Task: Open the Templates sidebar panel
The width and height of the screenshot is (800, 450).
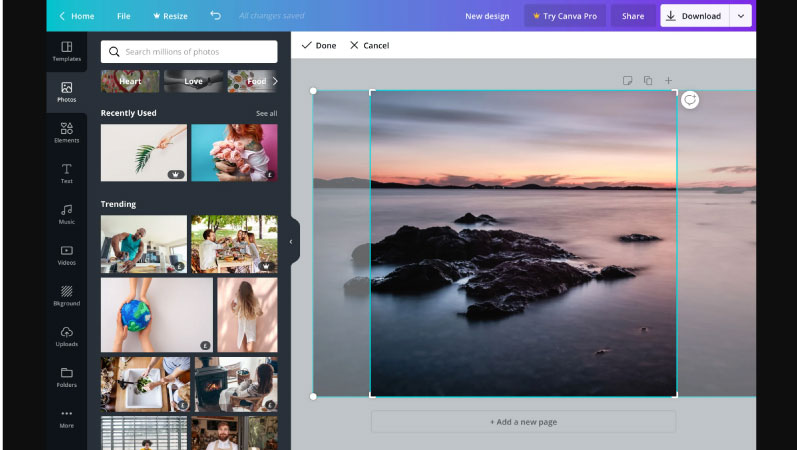Action: coord(66,52)
